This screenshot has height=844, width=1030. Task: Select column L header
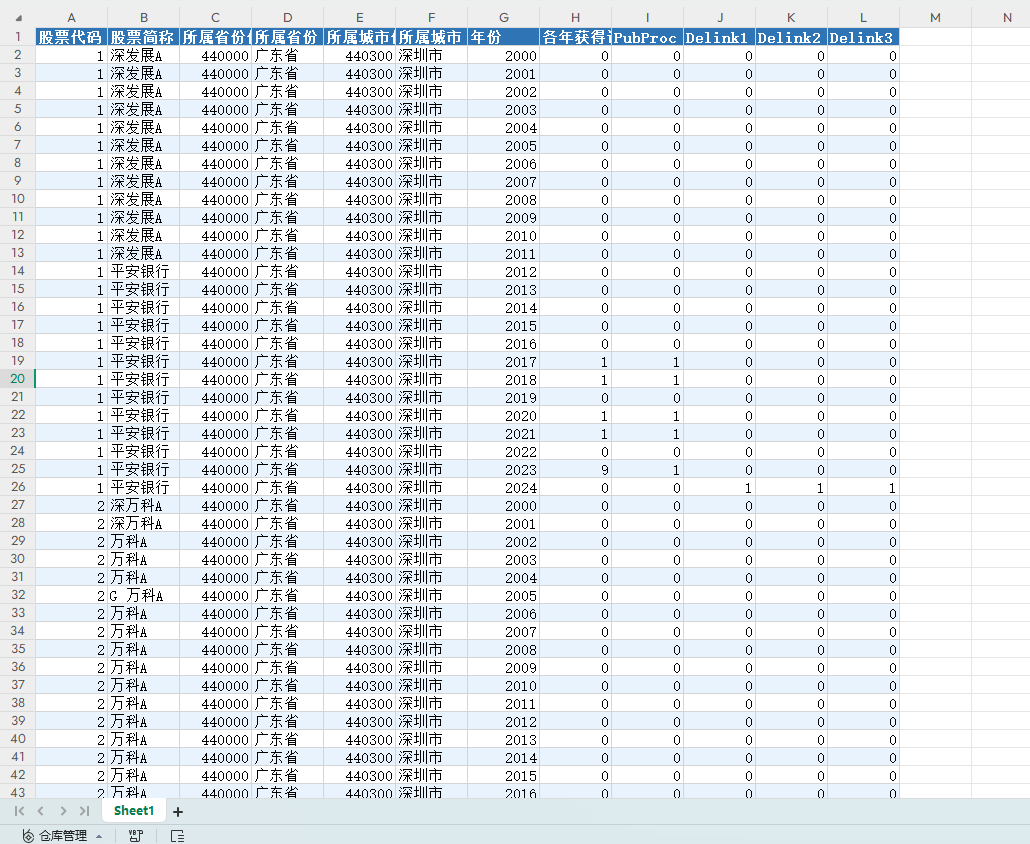coord(863,18)
